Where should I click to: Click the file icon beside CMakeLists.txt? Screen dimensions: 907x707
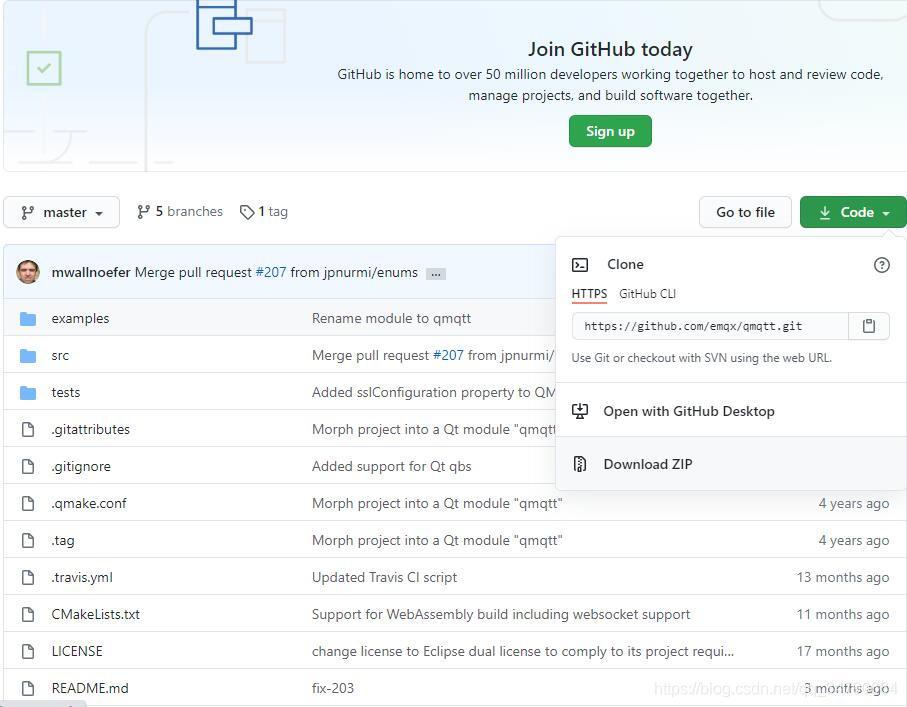(x=28, y=615)
